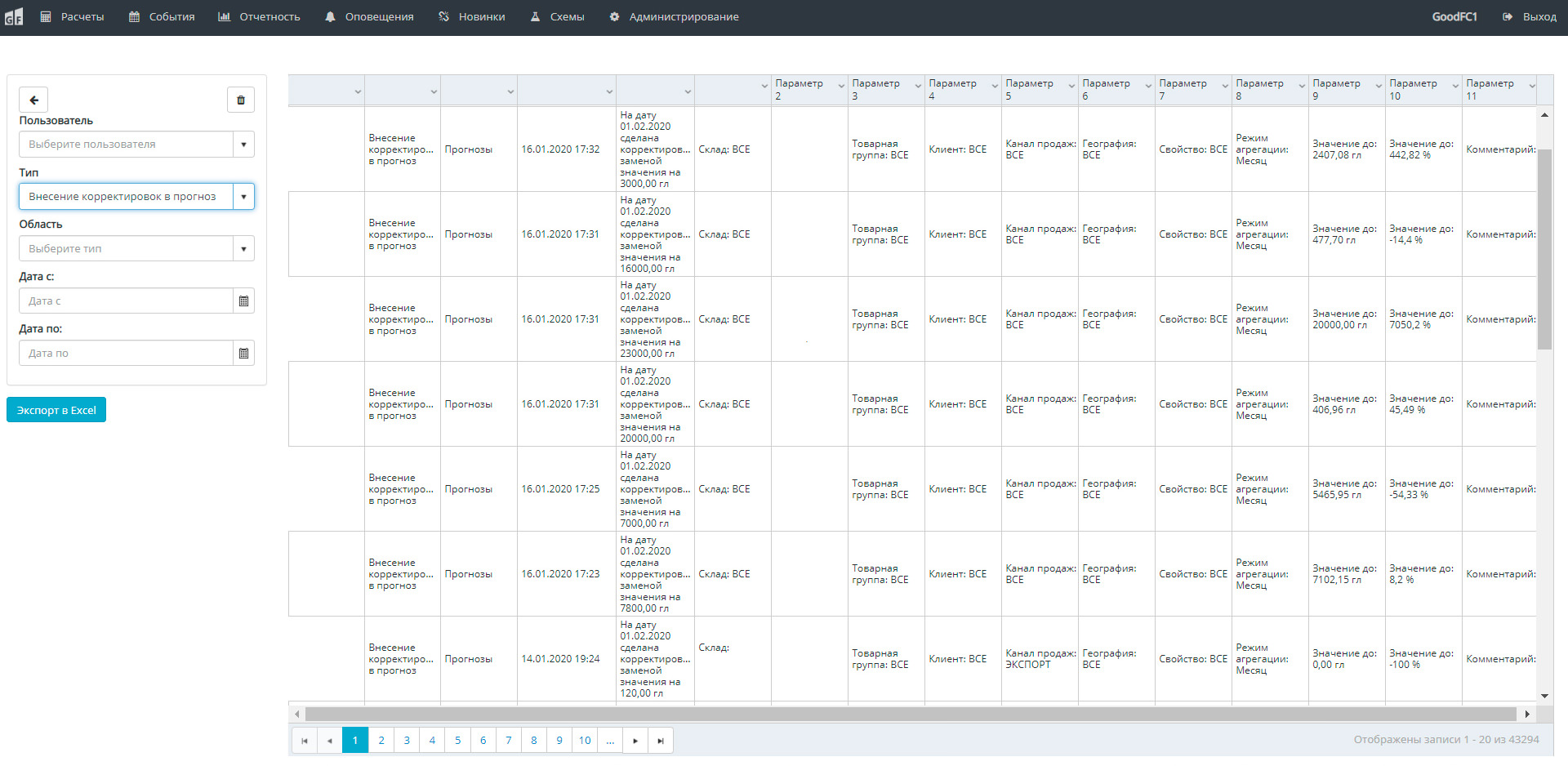Viewport: 1568px width, 766px height.
Task: Click the GoodFC logo in top-left corner
Action: point(14,16)
